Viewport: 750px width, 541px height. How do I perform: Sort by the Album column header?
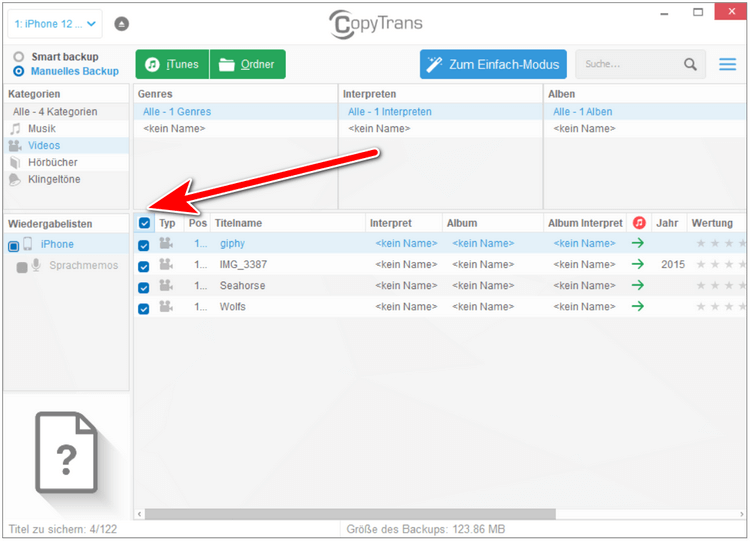coord(493,223)
